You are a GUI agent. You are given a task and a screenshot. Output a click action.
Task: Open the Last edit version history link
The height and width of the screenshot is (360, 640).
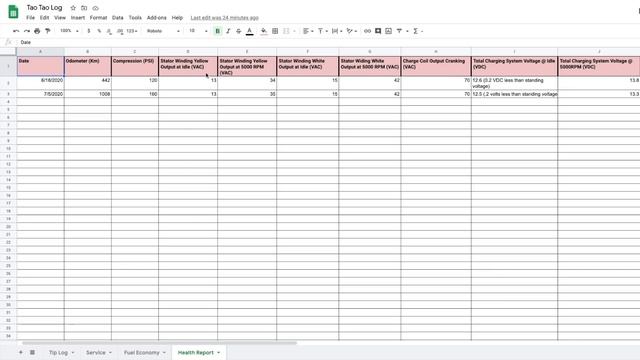pos(224,18)
